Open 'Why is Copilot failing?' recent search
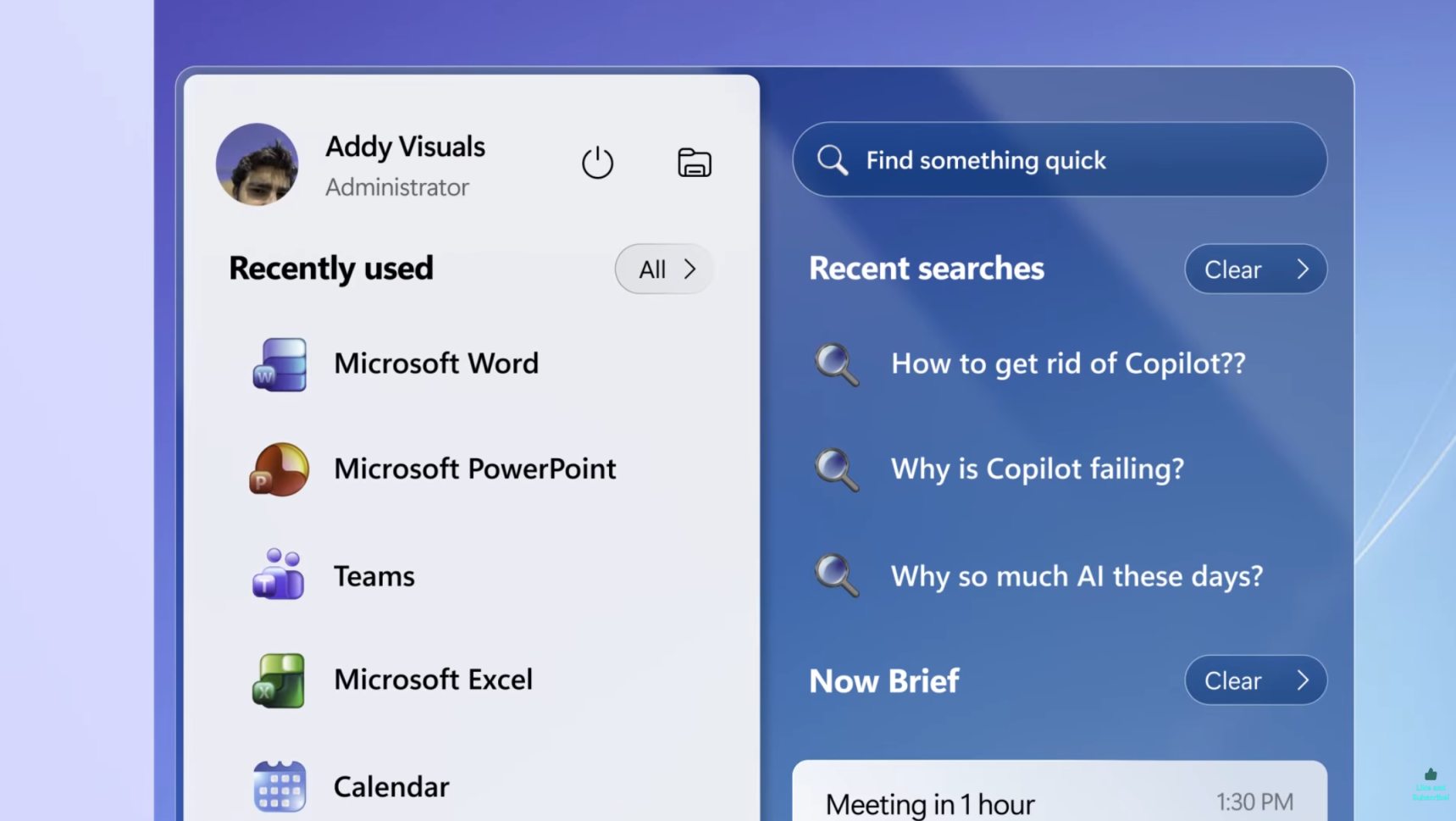The image size is (1456, 821). [x=1037, y=469]
